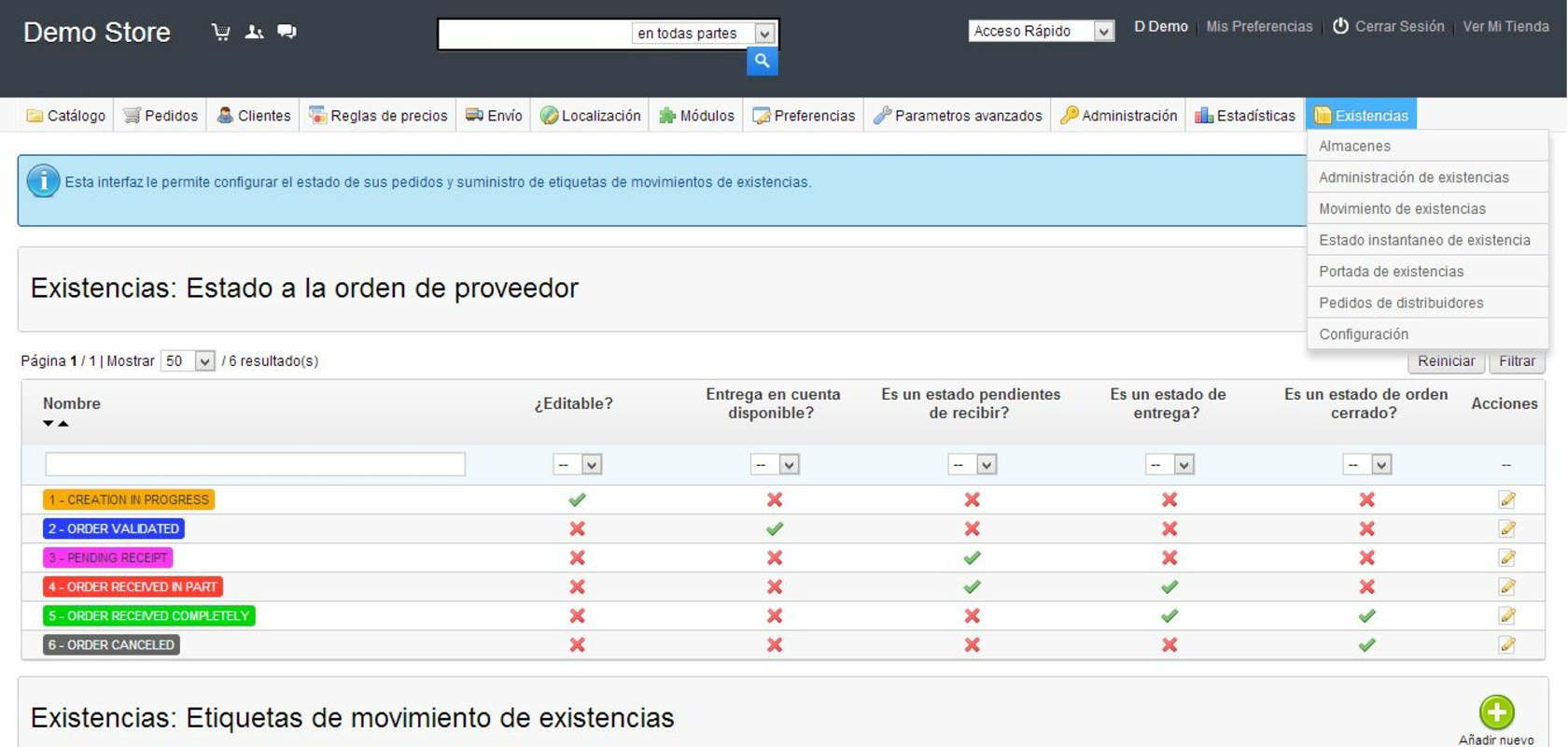Image resolution: width=1568 pixels, height=747 pixels.
Task: Toggle closed-order check for ORDER CANCELED
Action: click(1366, 644)
